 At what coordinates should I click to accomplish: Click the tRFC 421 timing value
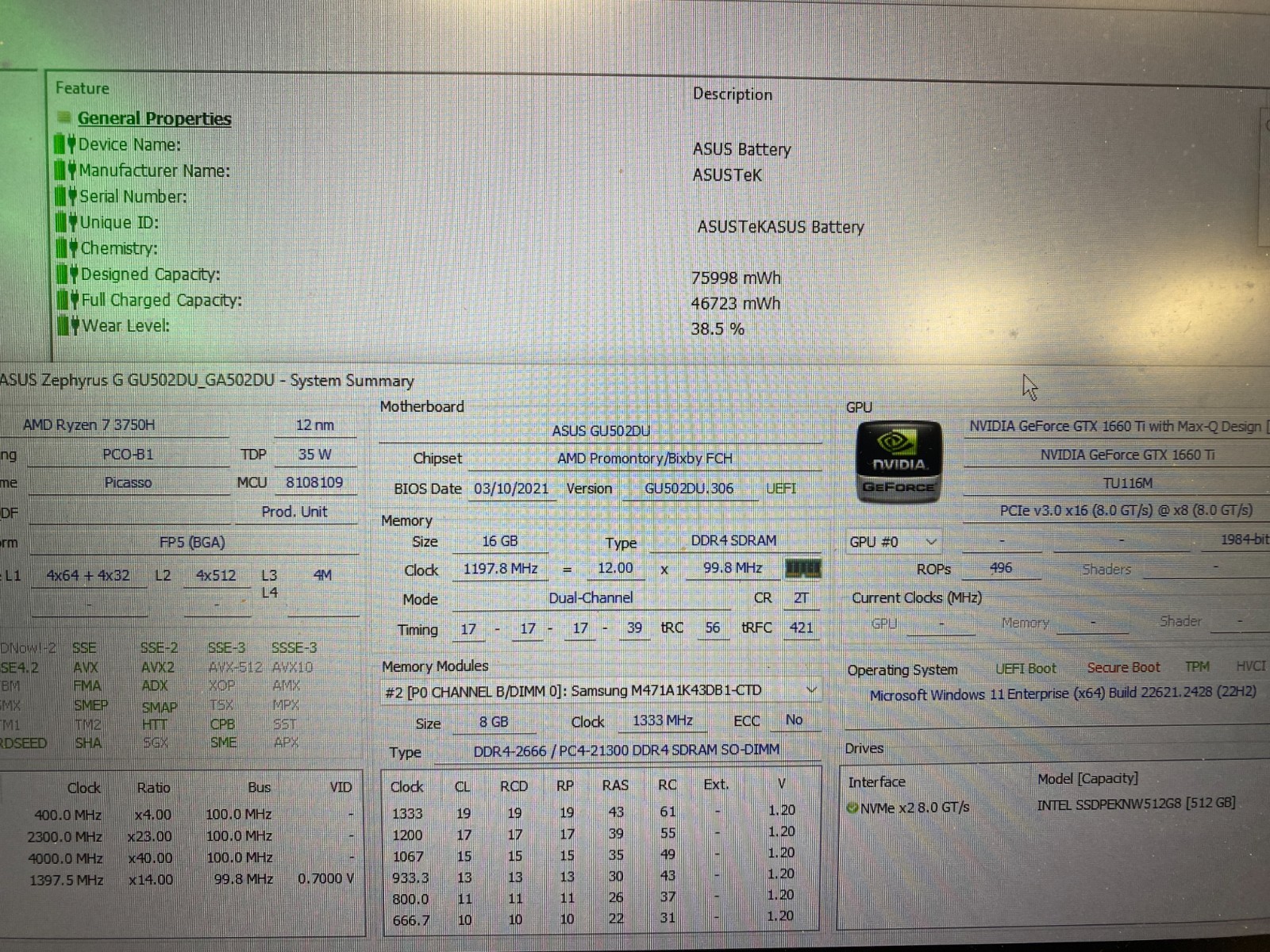point(802,628)
